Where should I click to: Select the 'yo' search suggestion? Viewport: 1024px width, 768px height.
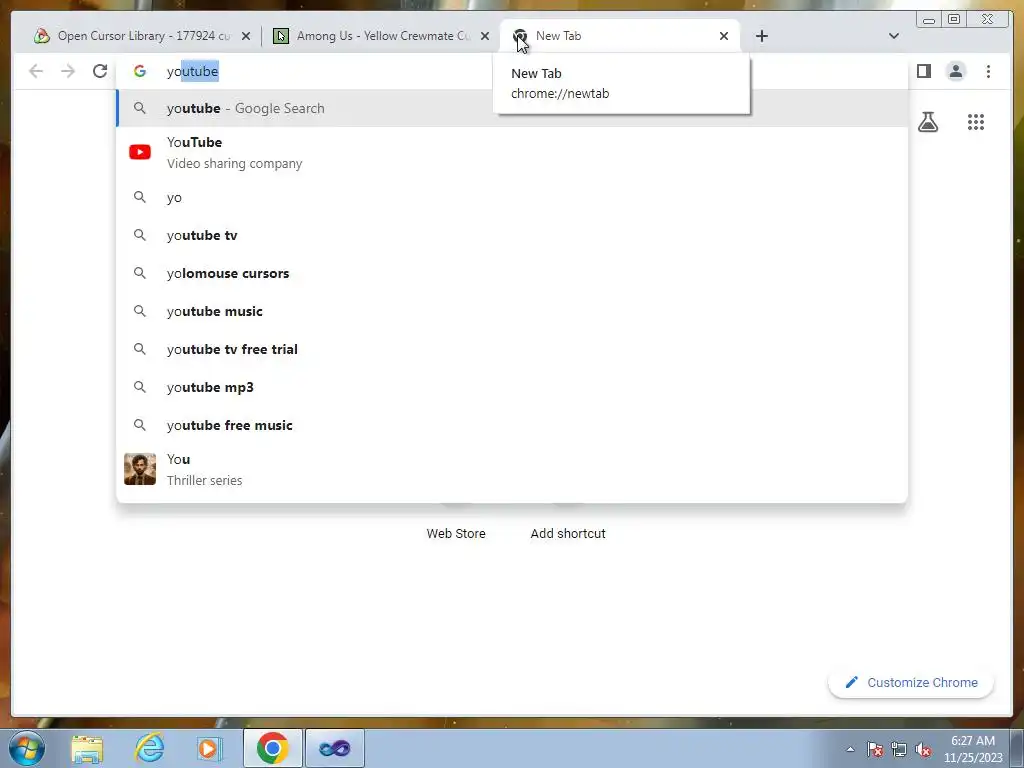(512, 197)
